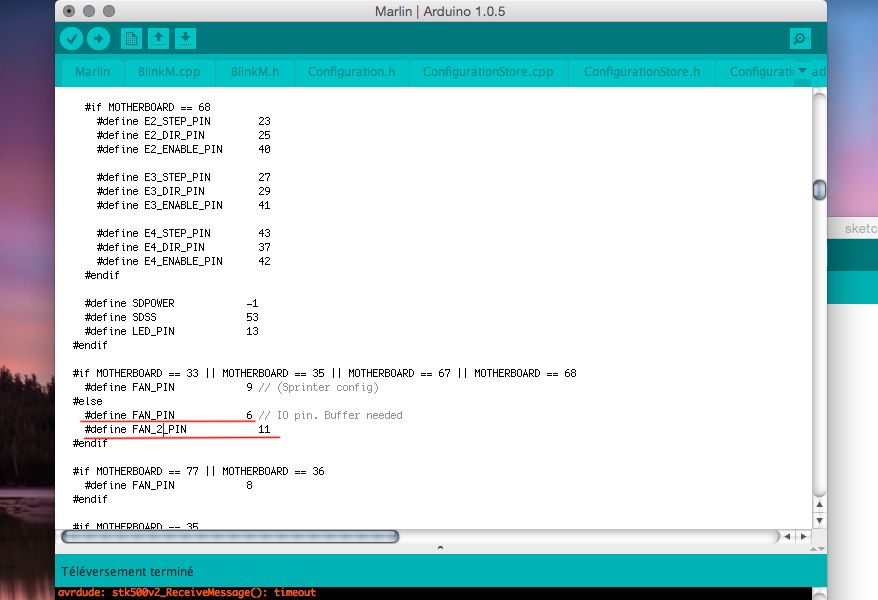Open the Serial Monitor magnifier icon
Viewport: 878px width, 600px height.
pos(800,39)
